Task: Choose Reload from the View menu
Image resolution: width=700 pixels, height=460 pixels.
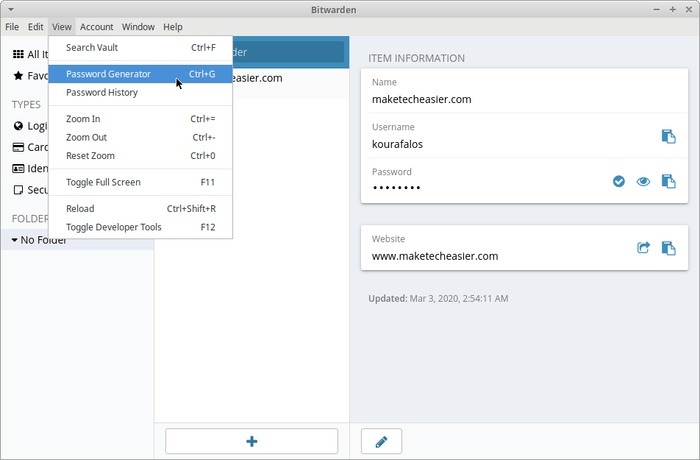Action: coord(141,209)
